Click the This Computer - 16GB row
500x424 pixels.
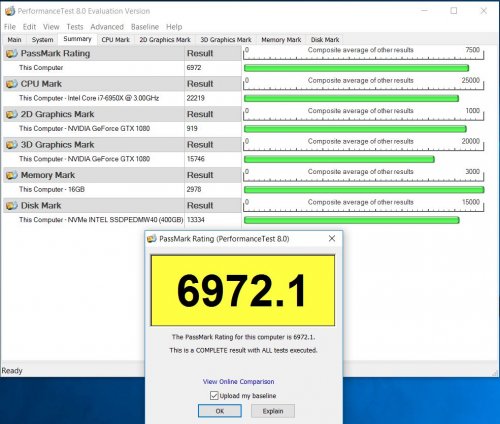(122, 189)
